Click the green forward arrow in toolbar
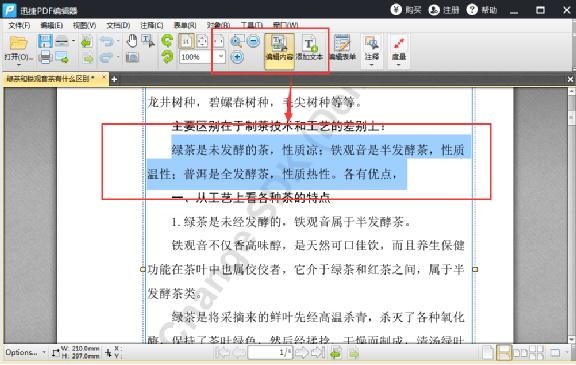 click(x=88, y=58)
